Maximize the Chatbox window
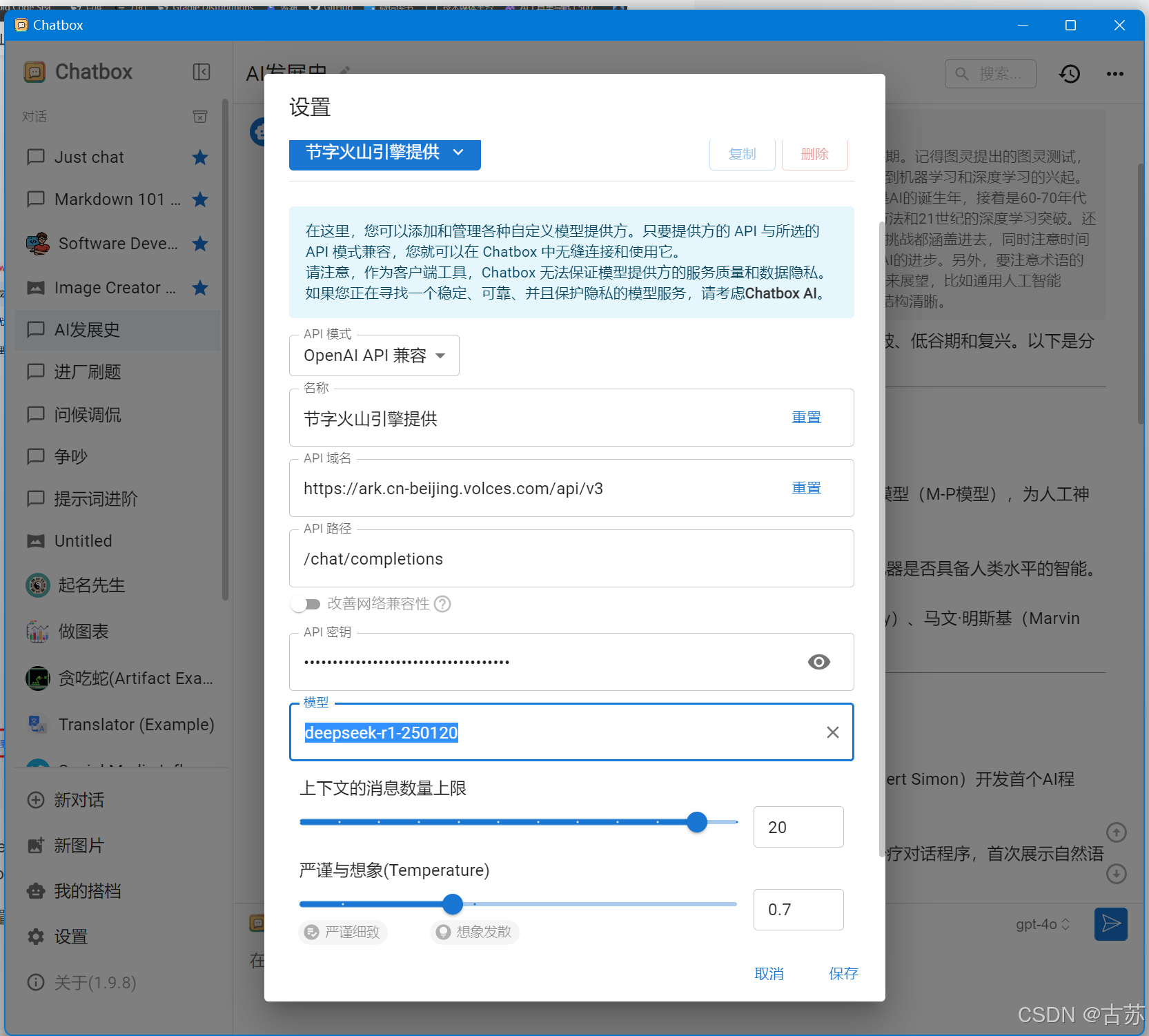This screenshot has width=1149, height=1036. click(1070, 26)
